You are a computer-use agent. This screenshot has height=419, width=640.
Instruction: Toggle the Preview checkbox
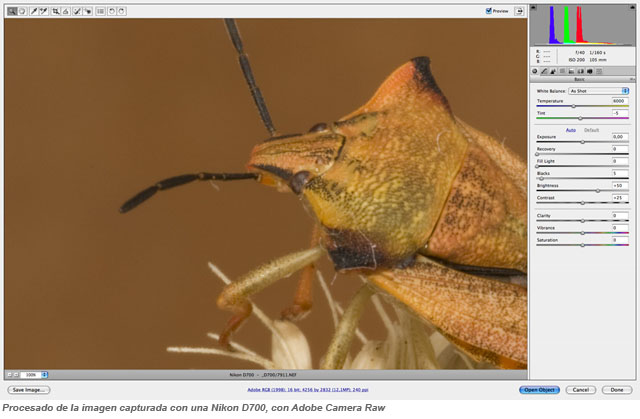point(489,11)
